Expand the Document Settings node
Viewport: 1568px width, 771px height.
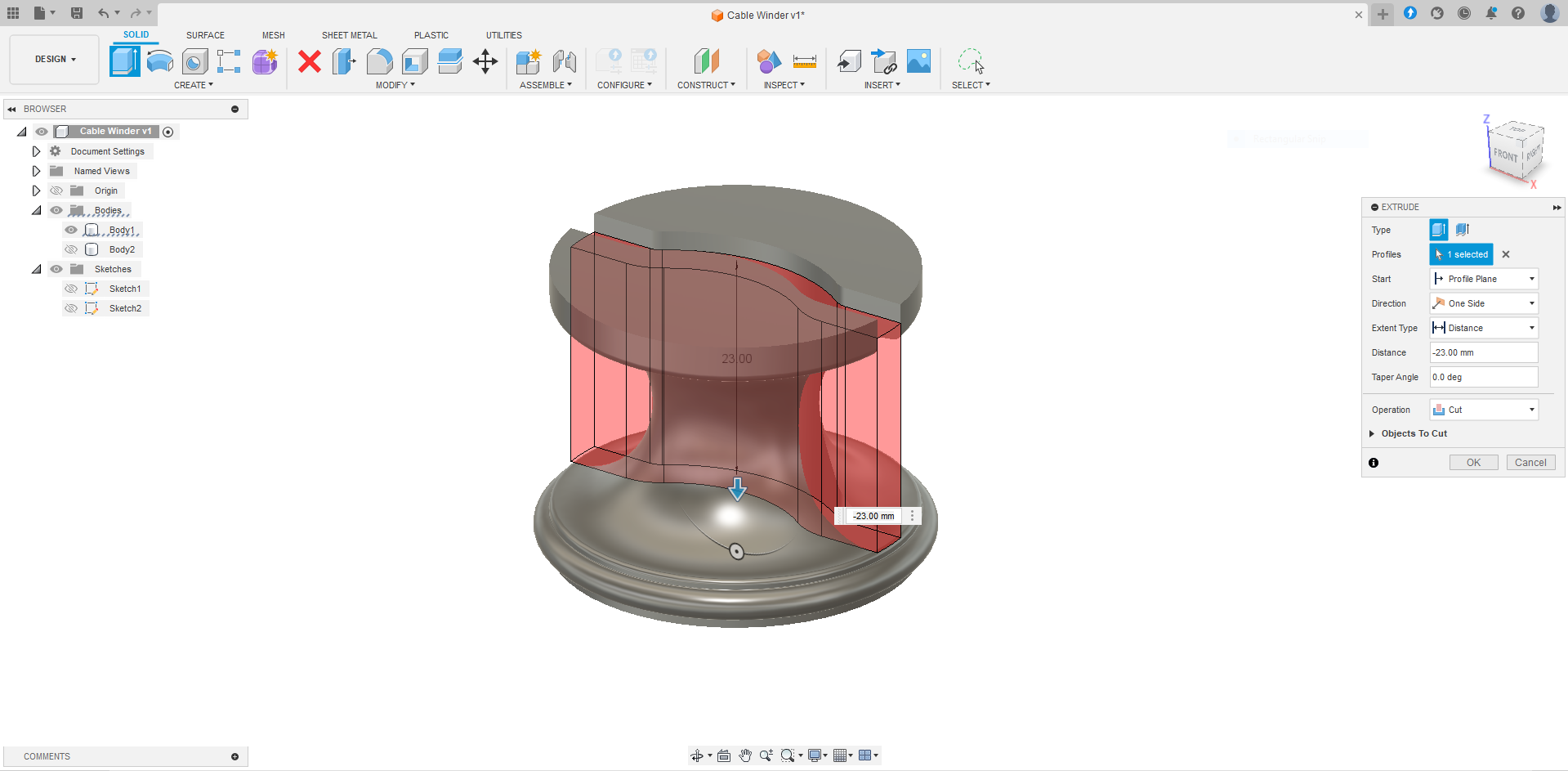click(36, 151)
